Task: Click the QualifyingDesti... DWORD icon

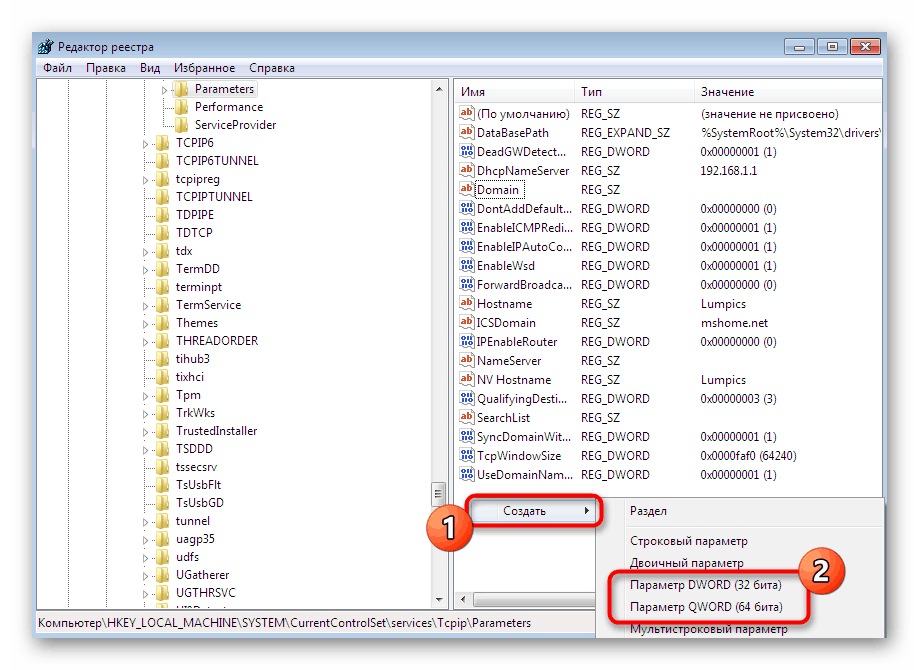Action: pos(467,398)
